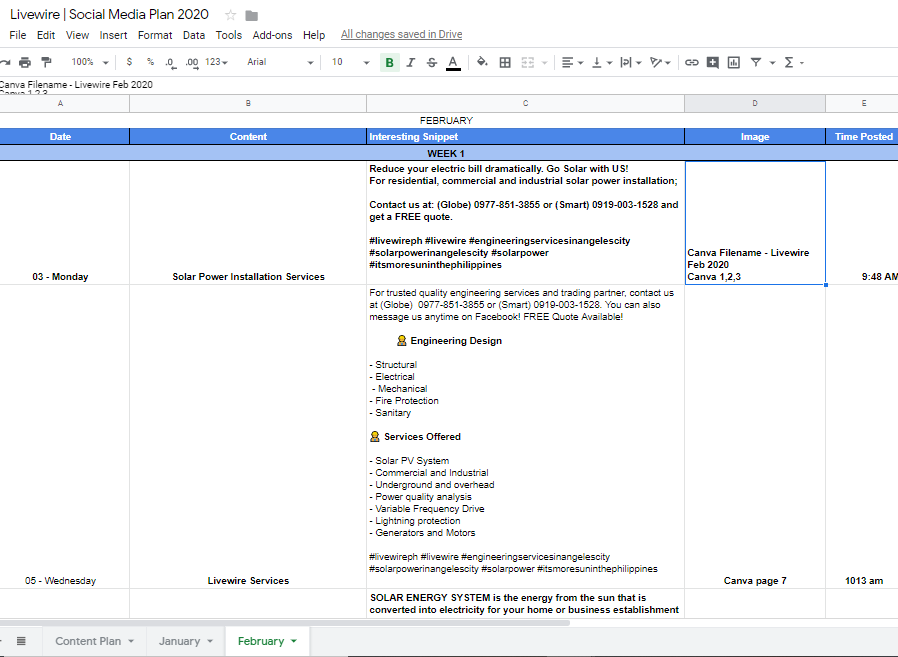
Task: Select column B header
Action: click(x=248, y=104)
